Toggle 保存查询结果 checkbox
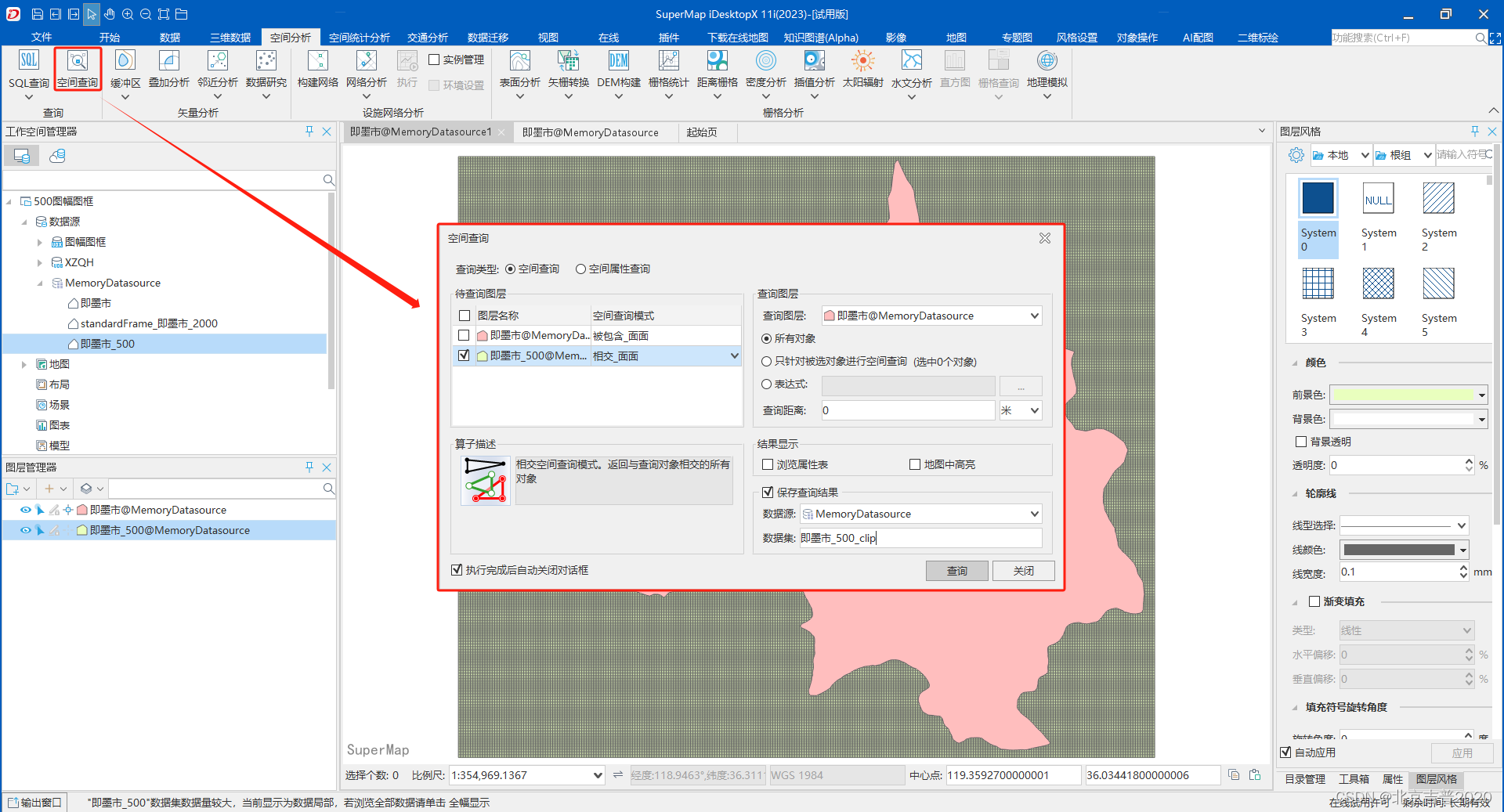 pyautogui.click(x=768, y=493)
